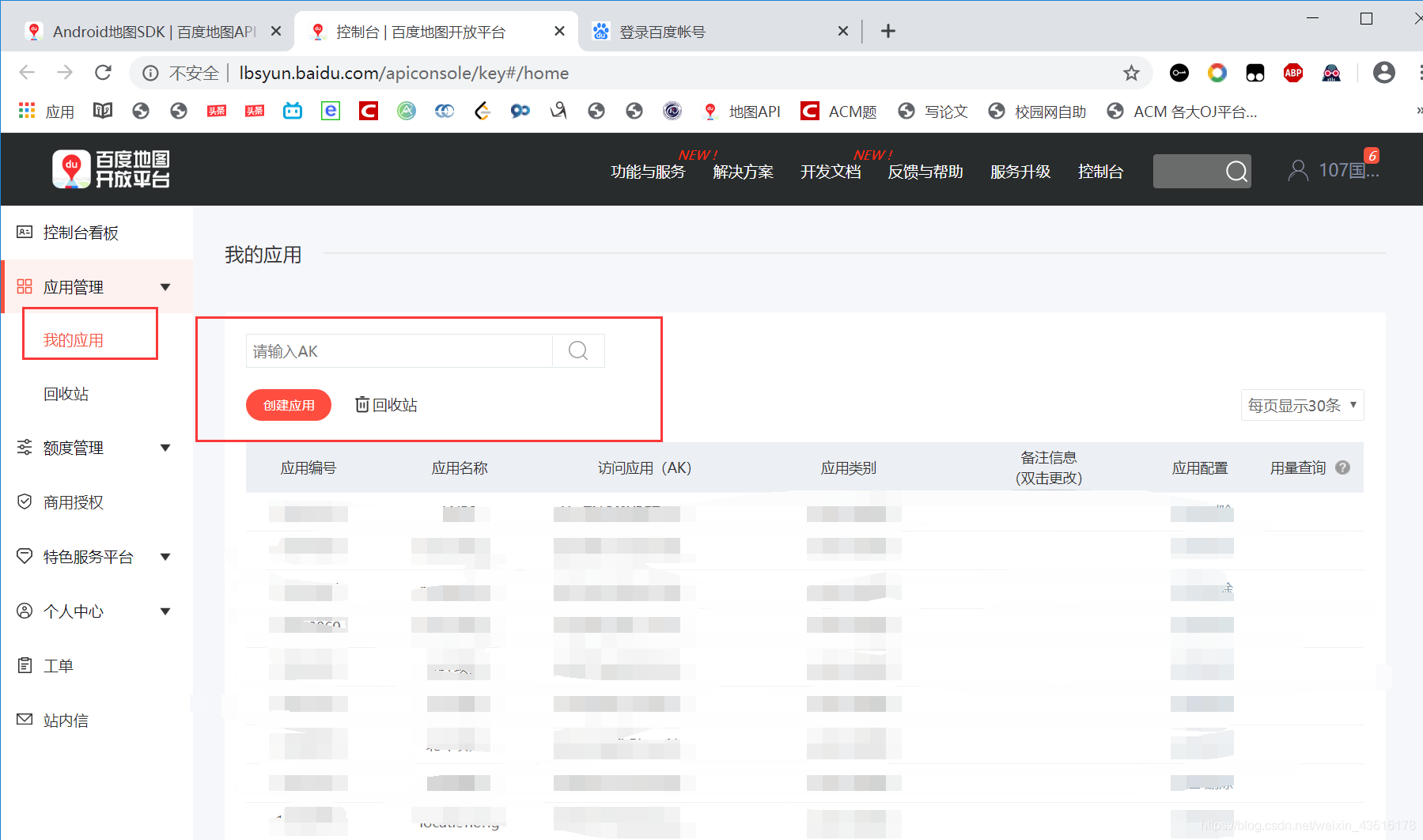Open the top navigation search magnifier
The height and width of the screenshot is (840, 1423).
tap(1236, 170)
